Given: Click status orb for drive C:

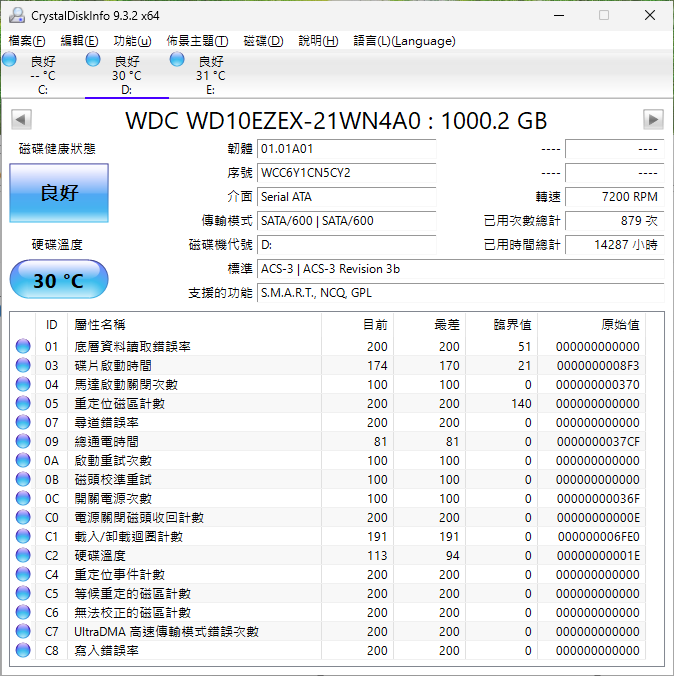Looking at the screenshot, I should (9, 59).
